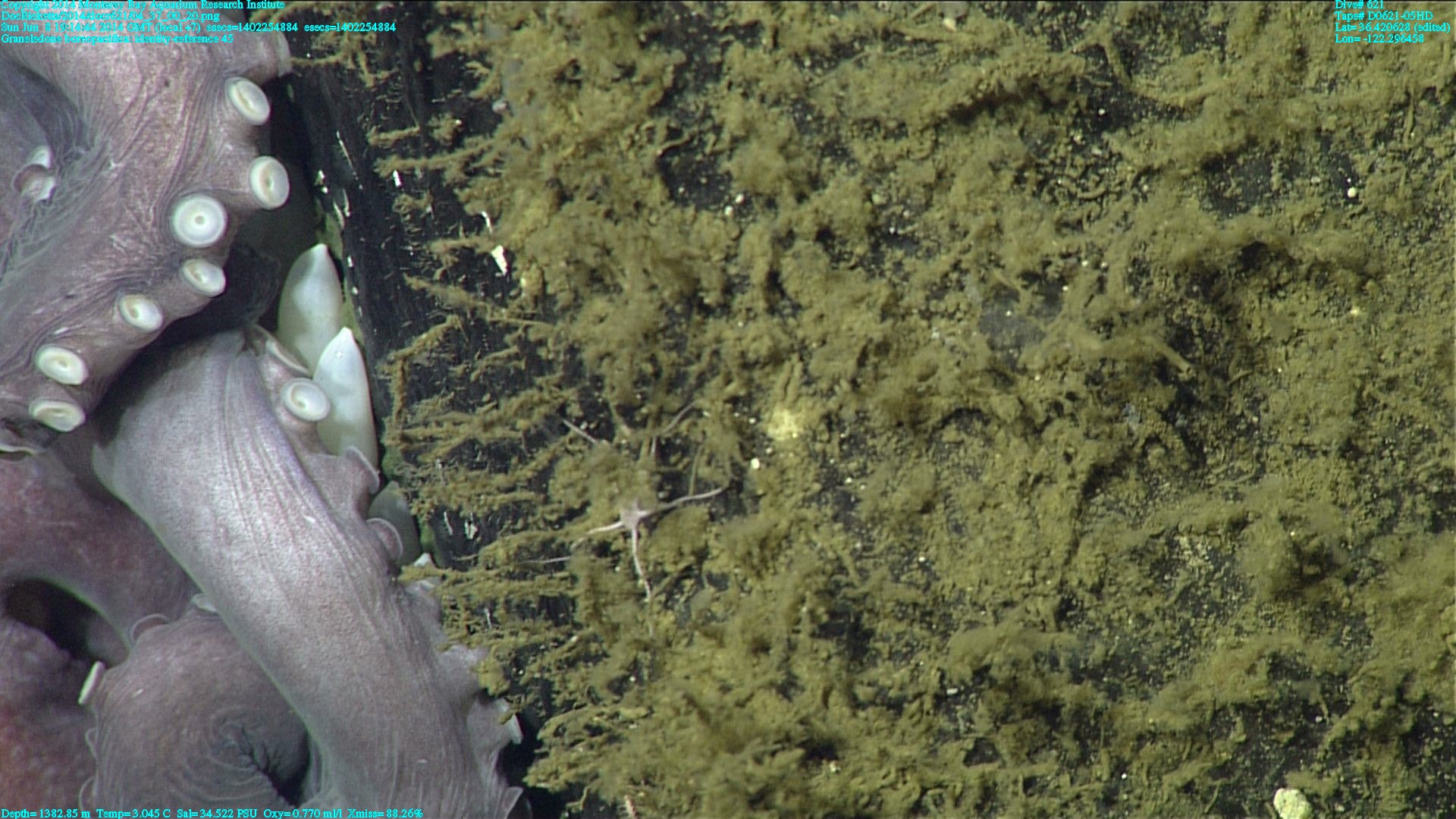Click the DocRicketts png filename text
Viewport: 1456px width, 819px height.
pyautogui.click(x=110, y=16)
